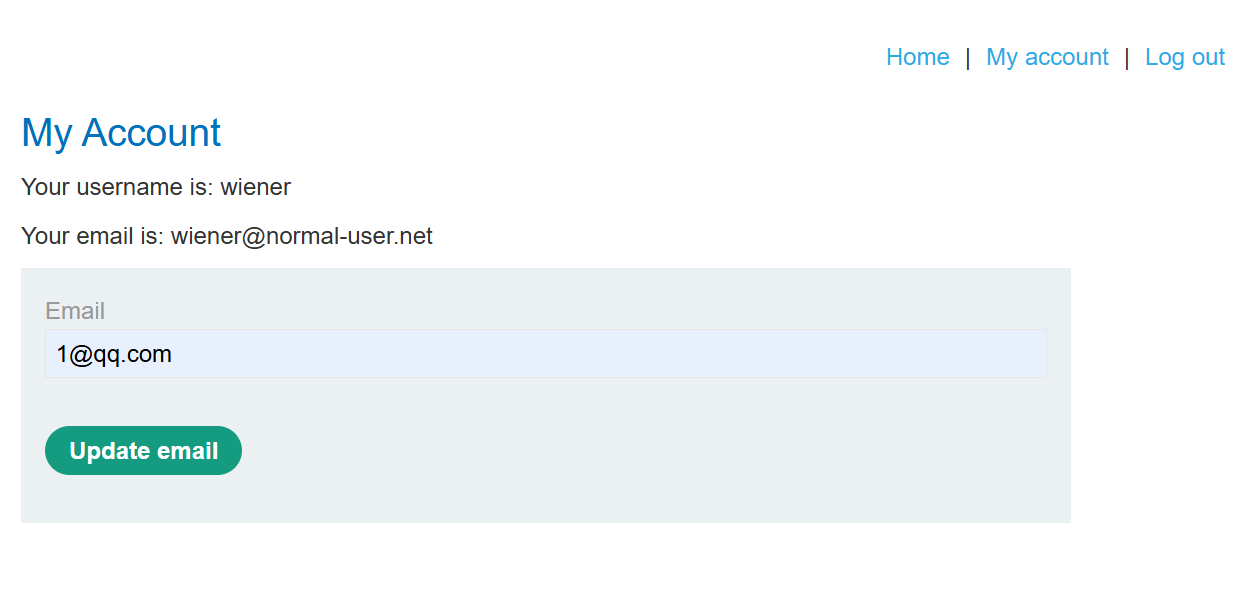Click the username value wiener
The image size is (1249, 594).
256,187
